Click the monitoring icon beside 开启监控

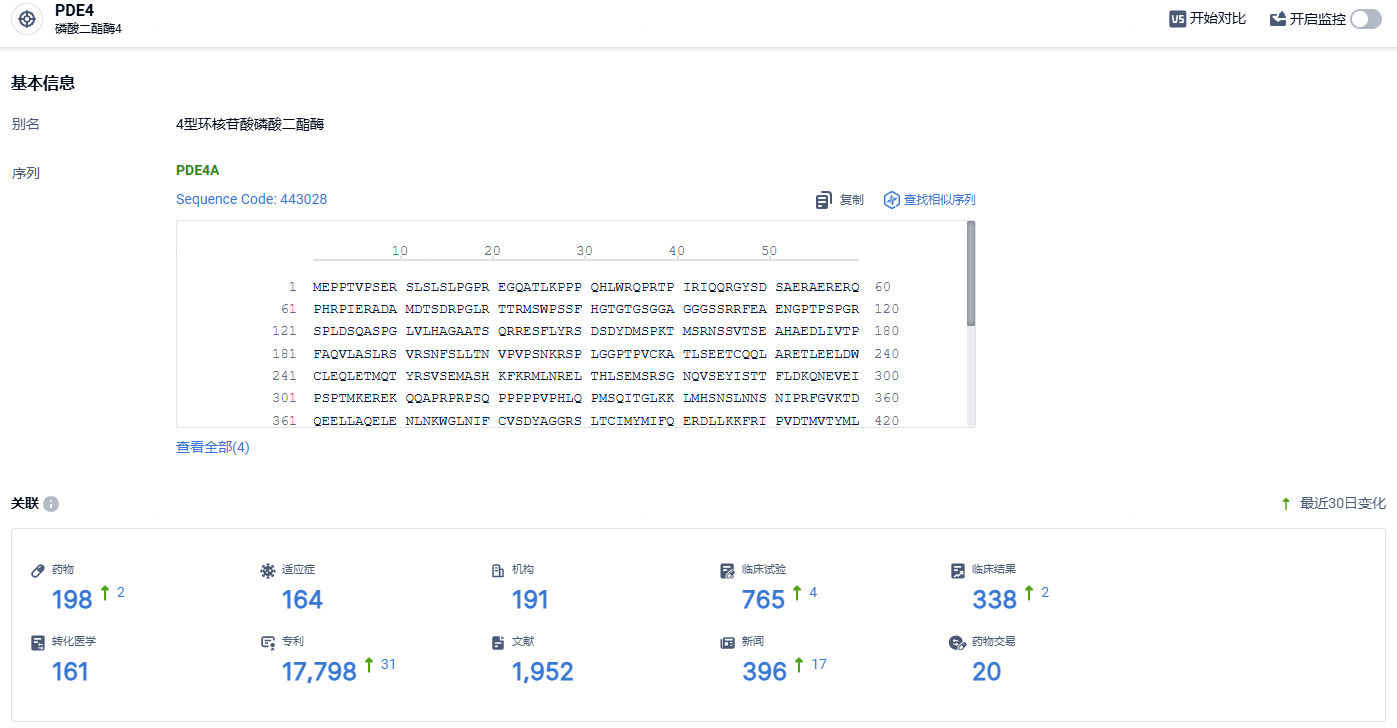1278,19
